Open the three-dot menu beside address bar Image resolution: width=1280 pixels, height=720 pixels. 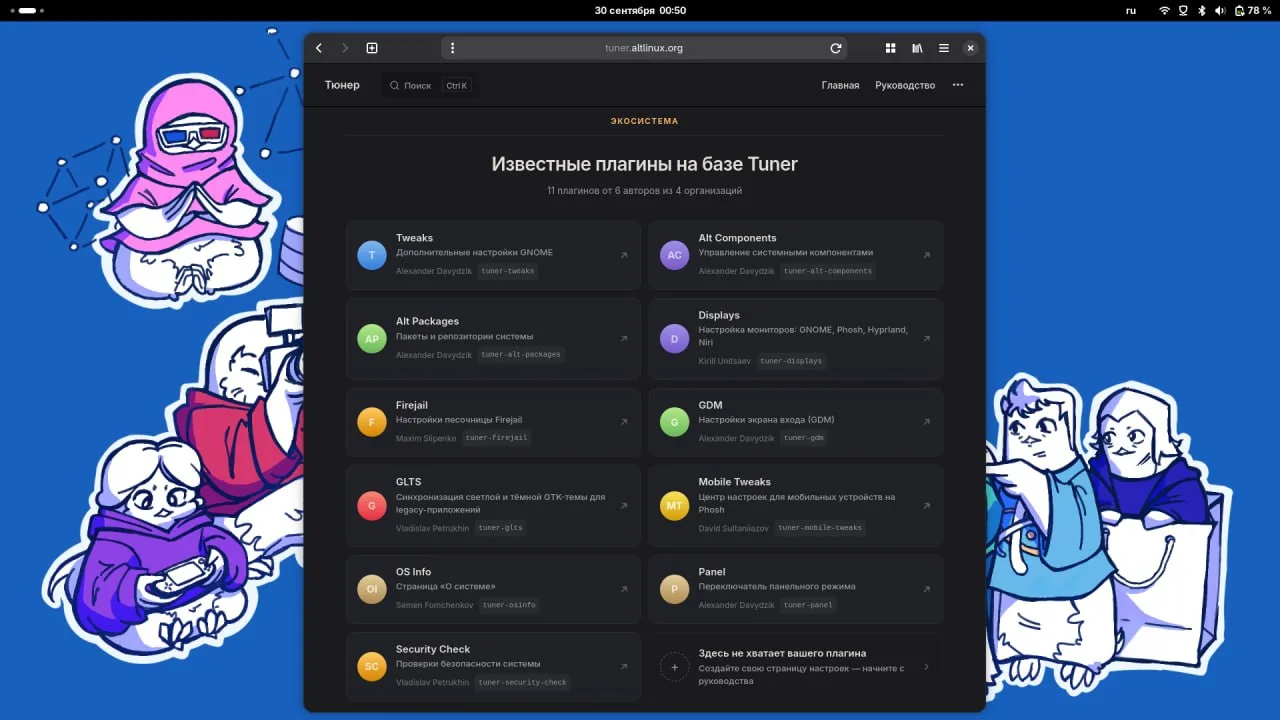tap(452, 48)
